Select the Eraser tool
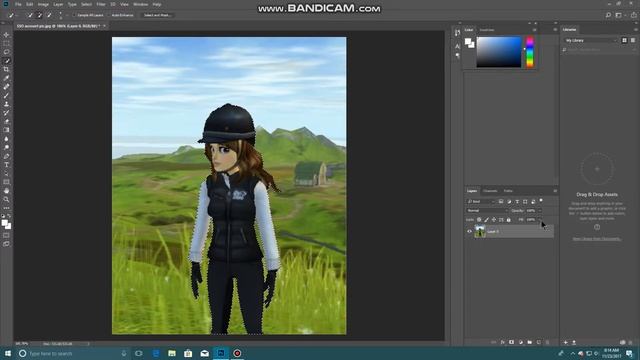This screenshot has width=640, height=360. [6, 121]
